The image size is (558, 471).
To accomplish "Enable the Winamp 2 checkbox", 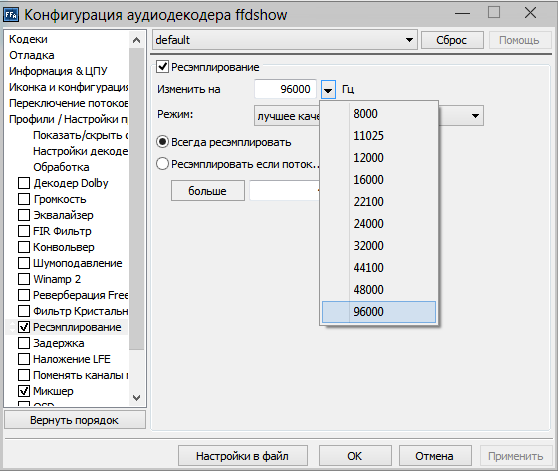I will [x=24, y=279].
